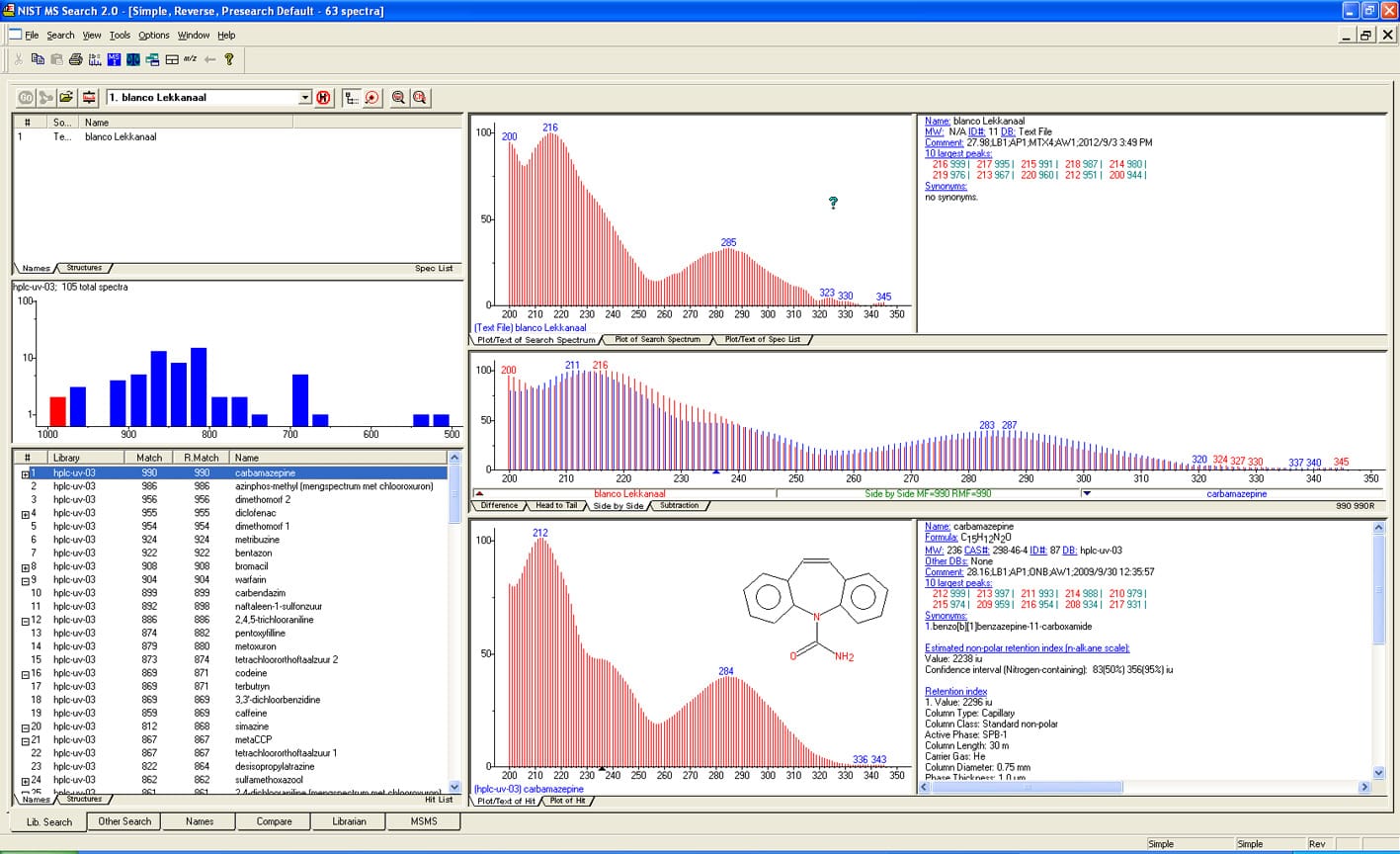Click the application icon left of File menu

pos(15,35)
